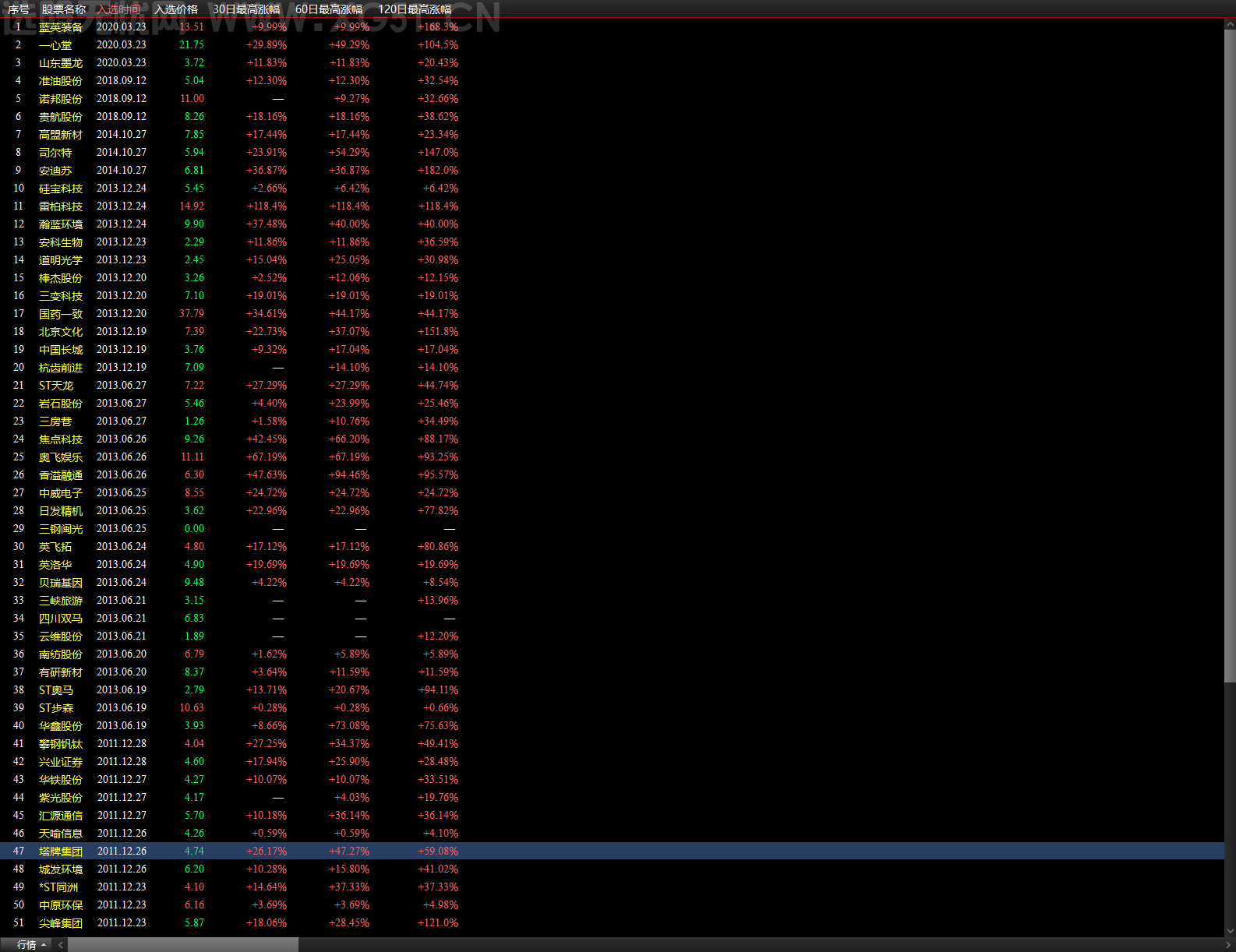Select stock 北京文化
Image resolution: width=1236 pixels, height=952 pixels.
(x=61, y=332)
